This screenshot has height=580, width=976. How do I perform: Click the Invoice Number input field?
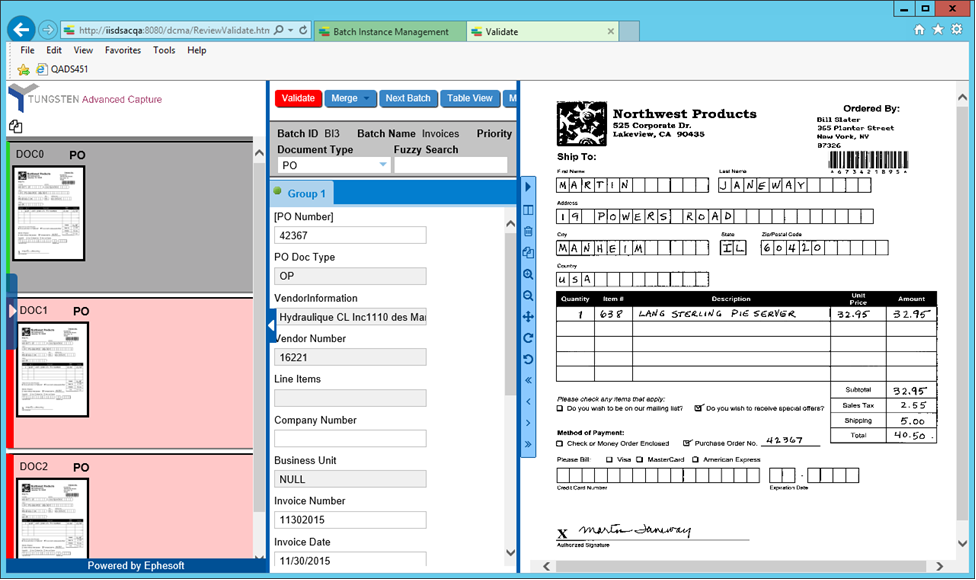pos(350,521)
